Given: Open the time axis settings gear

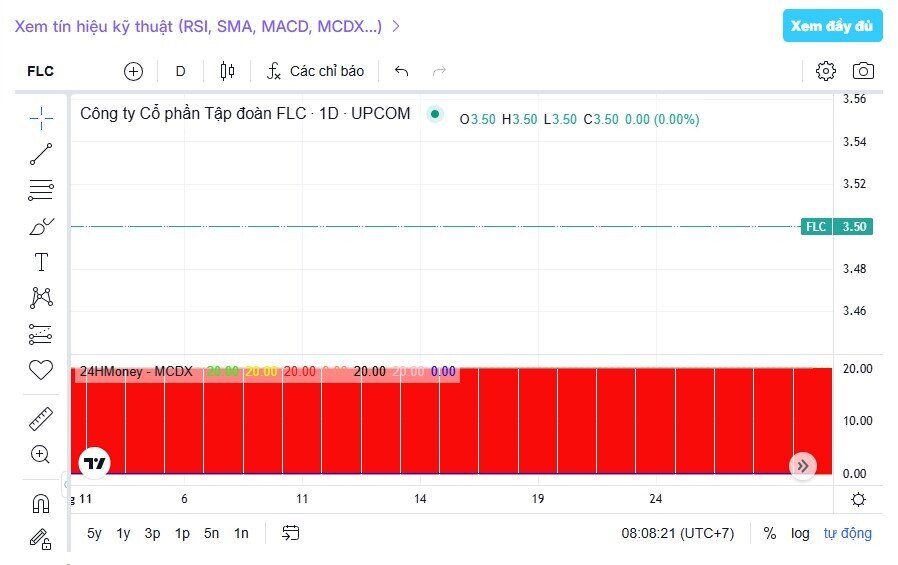Looking at the screenshot, I should click(x=858, y=500).
